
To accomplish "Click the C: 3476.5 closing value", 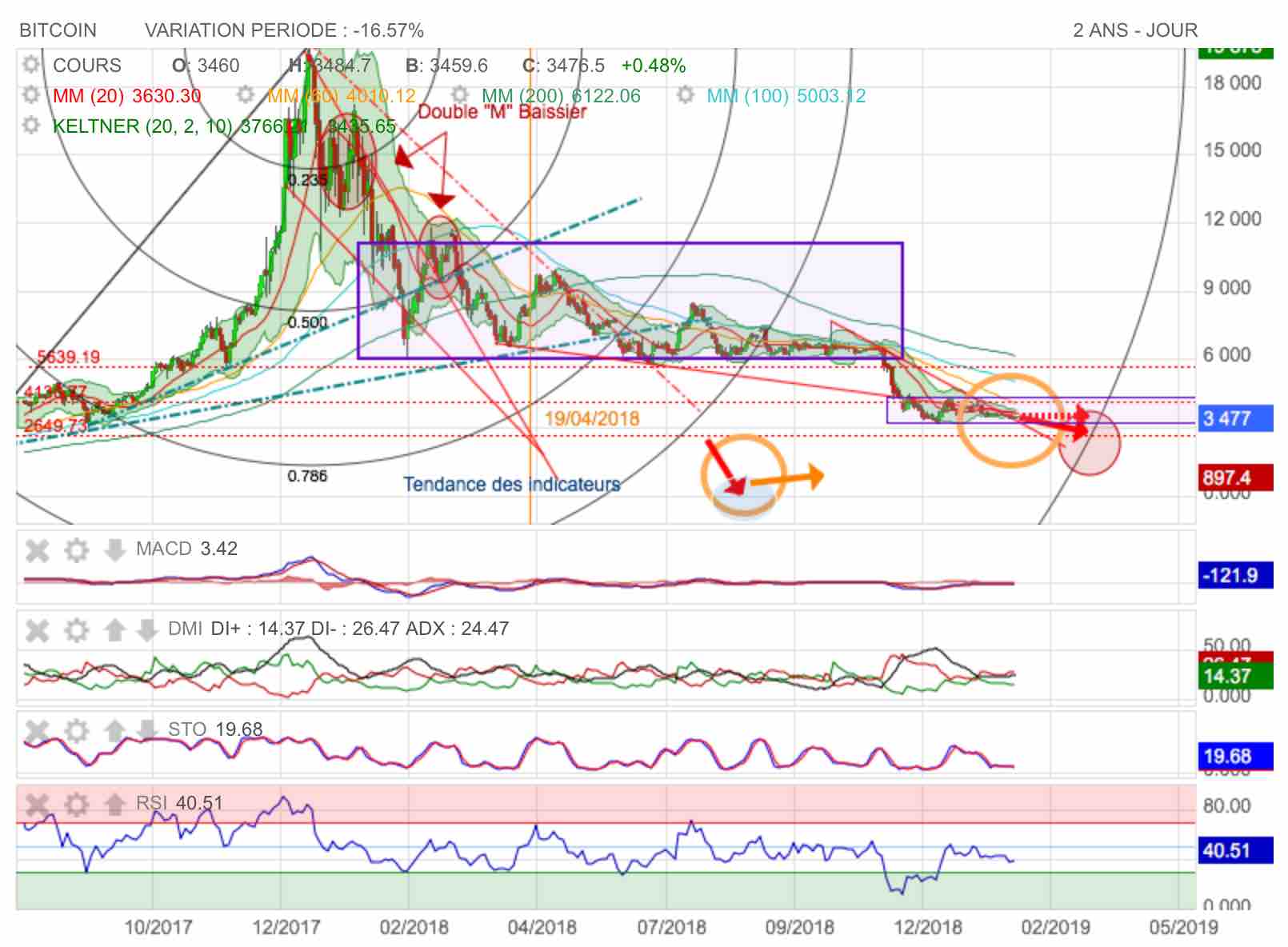I will click(563, 66).
